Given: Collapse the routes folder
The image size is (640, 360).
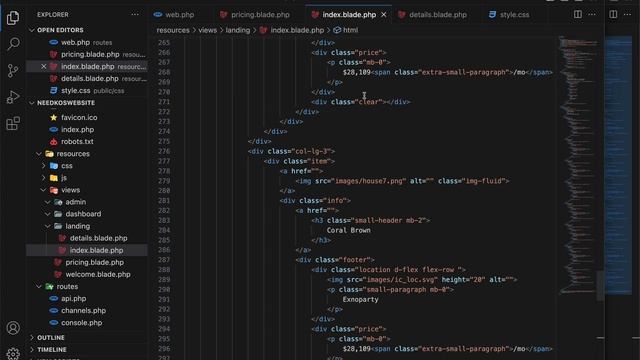Looking at the screenshot, I should point(67,287).
